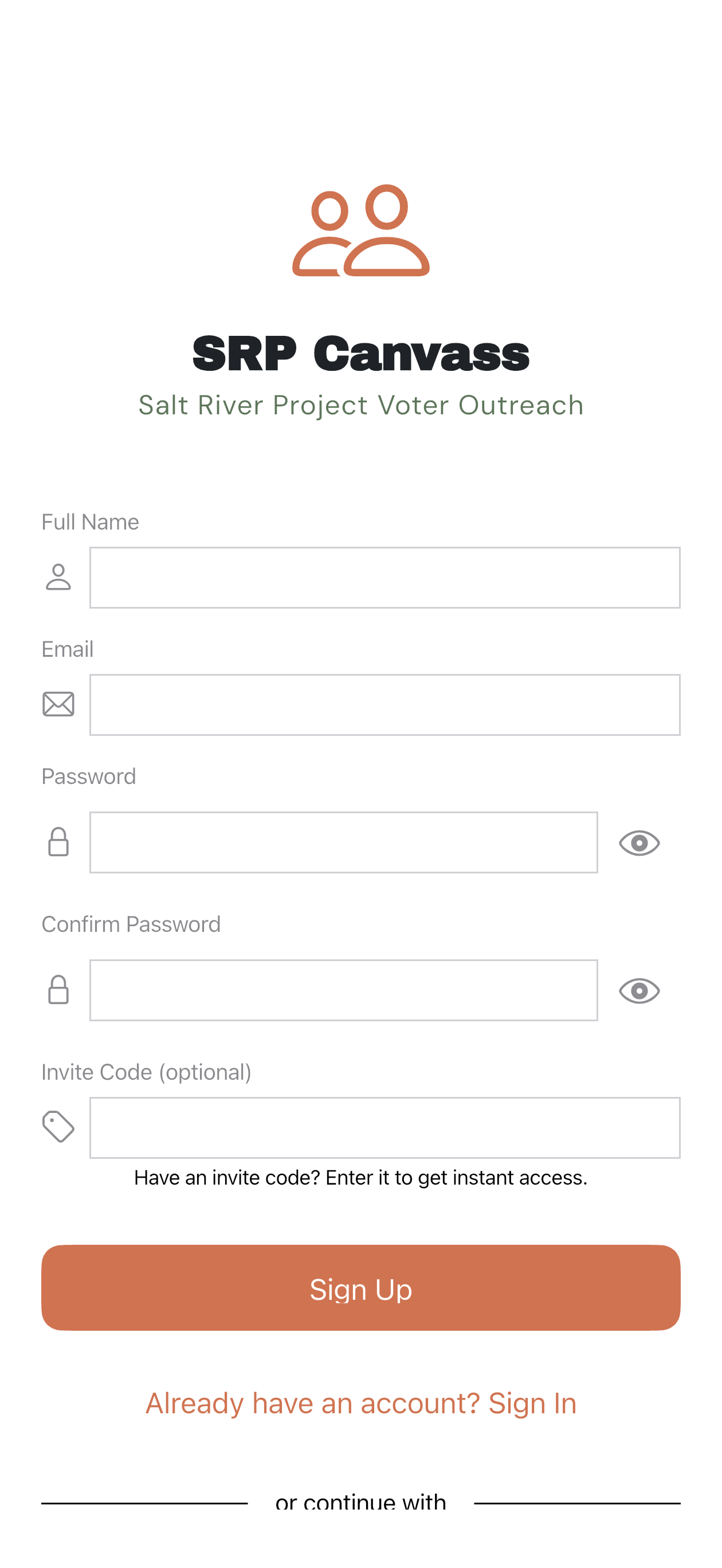This screenshot has width=722, height=1568.
Task: Click the Full Name field label
Action: pyautogui.click(x=89, y=522)
